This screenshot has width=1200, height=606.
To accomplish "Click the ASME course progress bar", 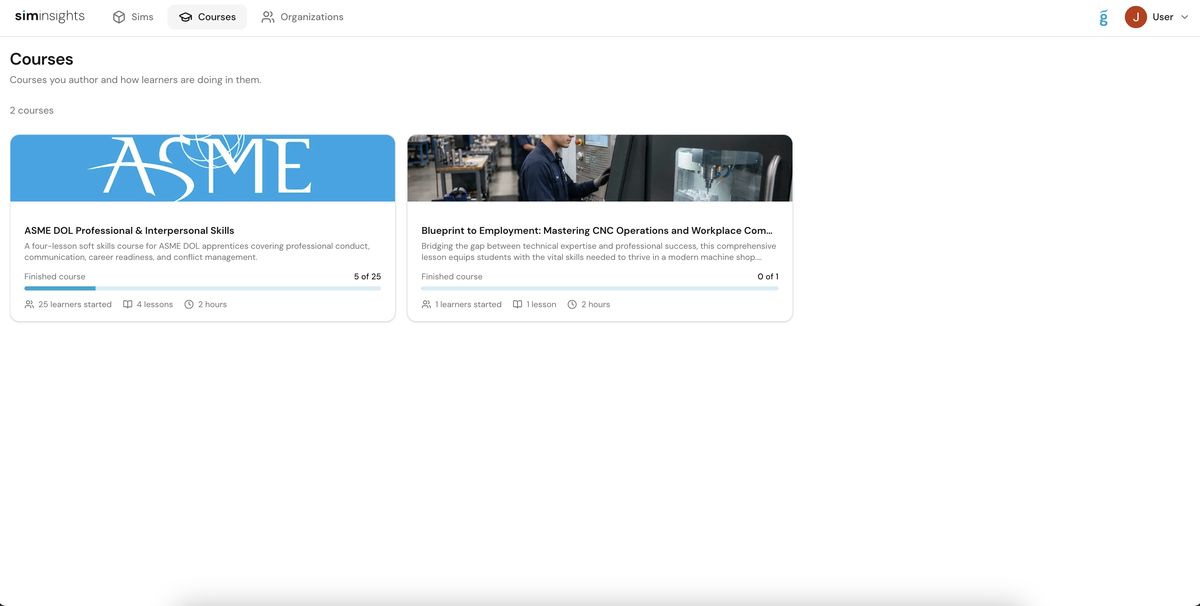I will [202, 288].
